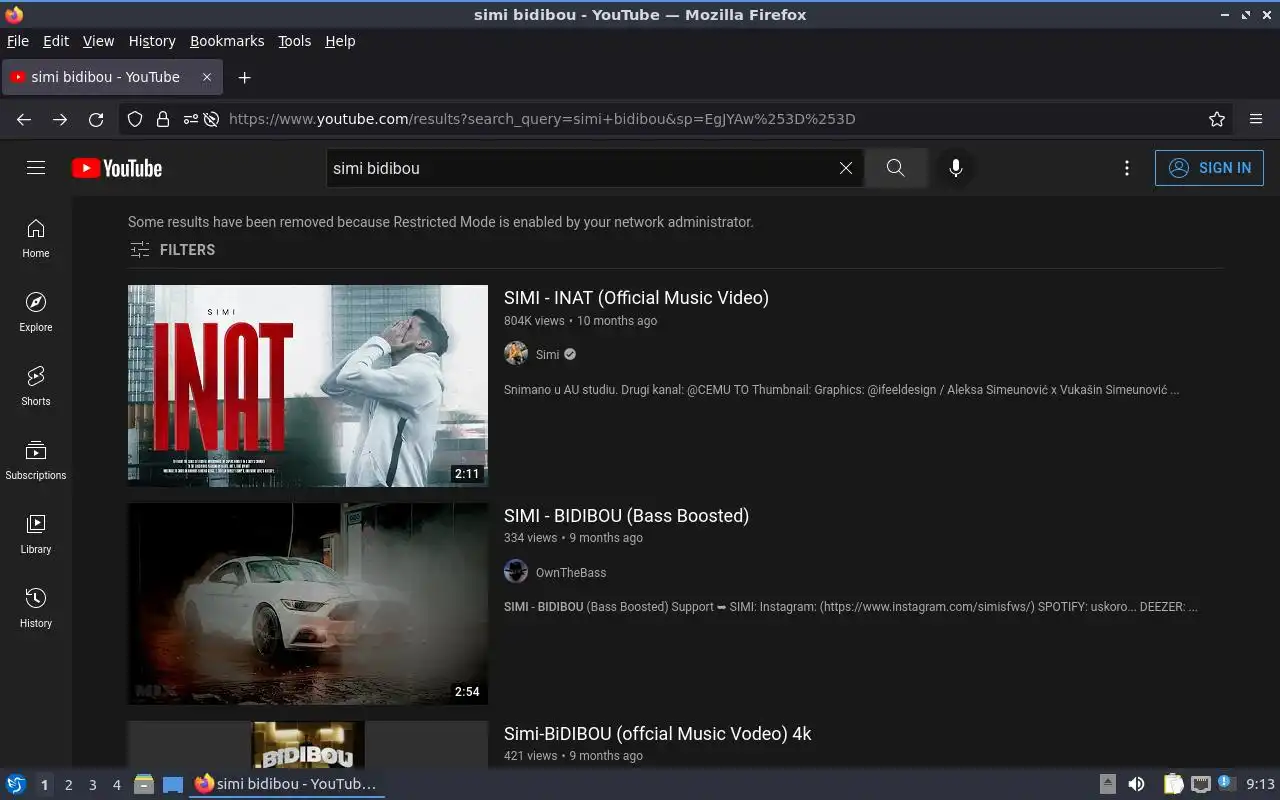This screenshot has height=800, width=1280.
Task: Open the File menu
Action: tap(18, 41)
